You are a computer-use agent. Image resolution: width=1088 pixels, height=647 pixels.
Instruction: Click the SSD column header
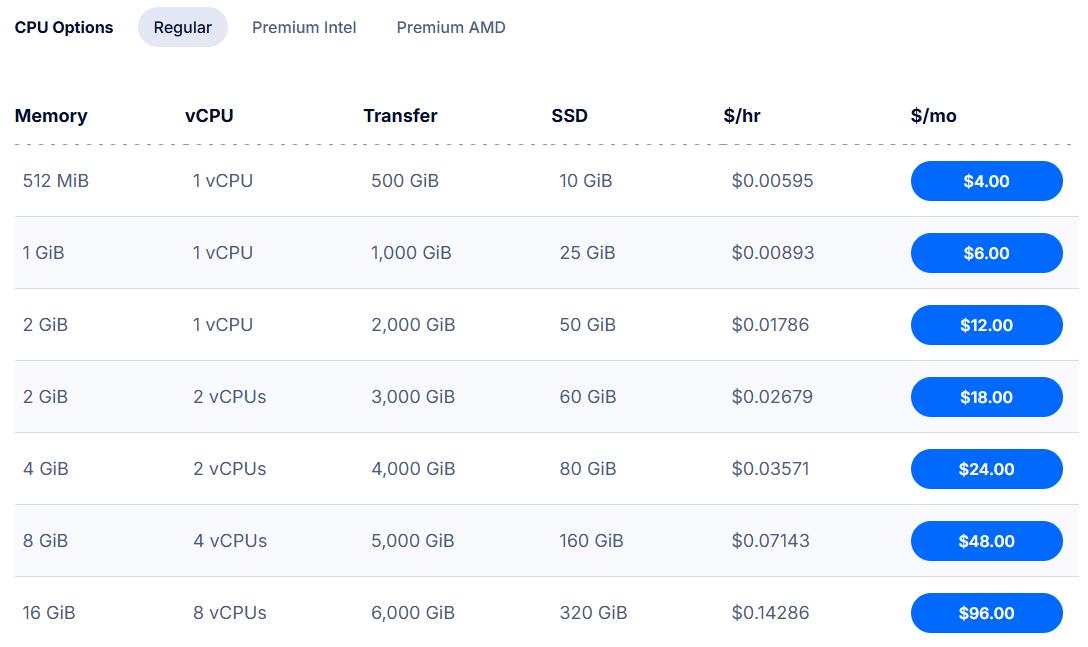(569, 116)
